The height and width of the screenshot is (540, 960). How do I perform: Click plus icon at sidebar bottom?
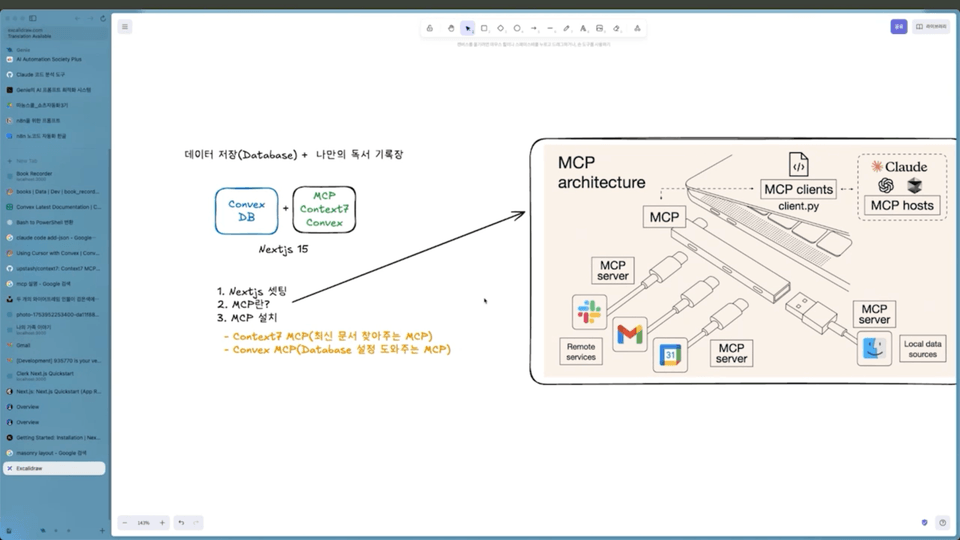coord(102,531)
